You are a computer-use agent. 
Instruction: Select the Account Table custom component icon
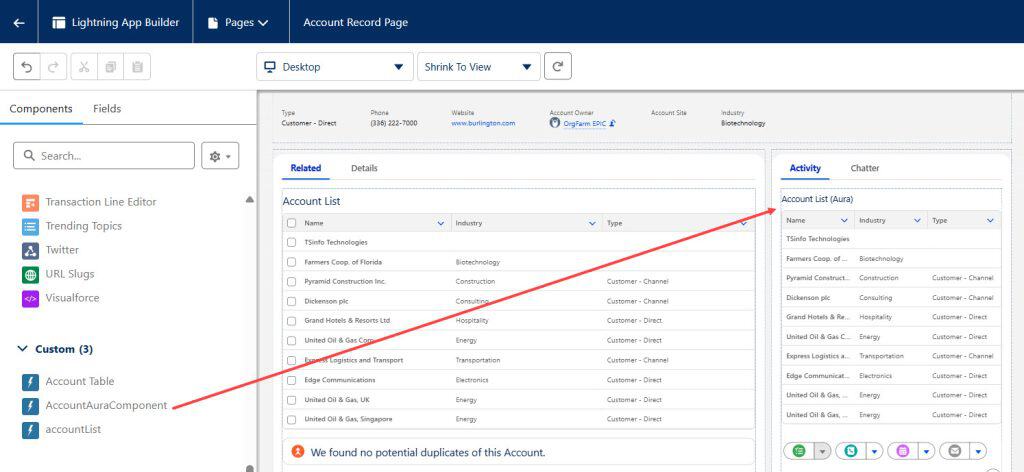click(x=31, y=382)
